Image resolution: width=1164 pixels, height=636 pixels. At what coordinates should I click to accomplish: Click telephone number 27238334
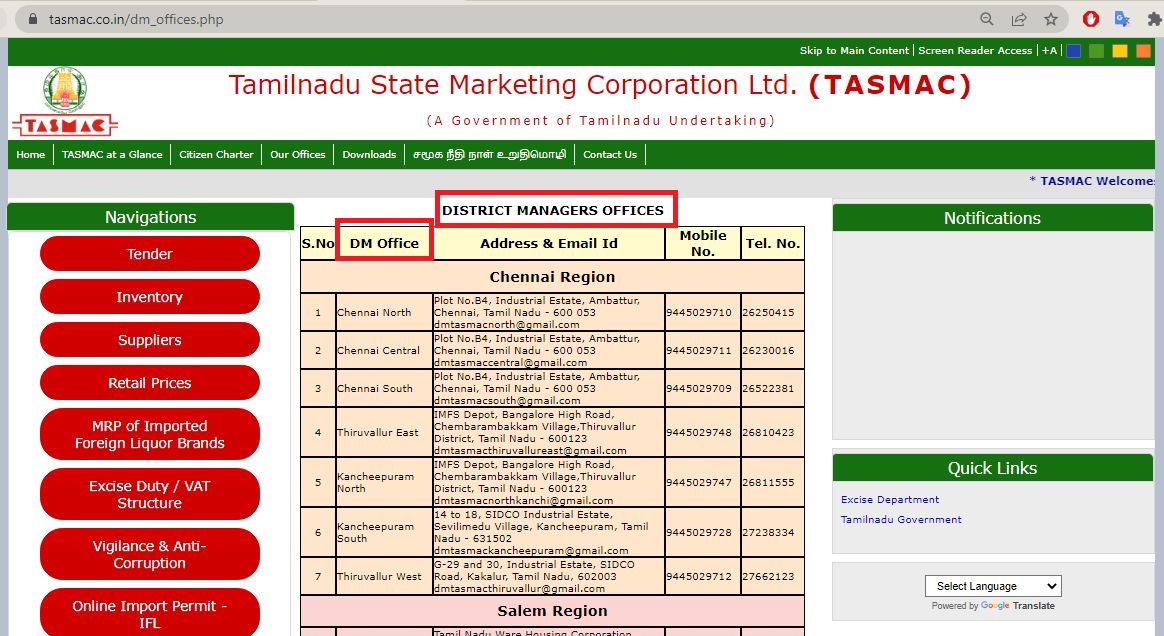tap(768, 532)
